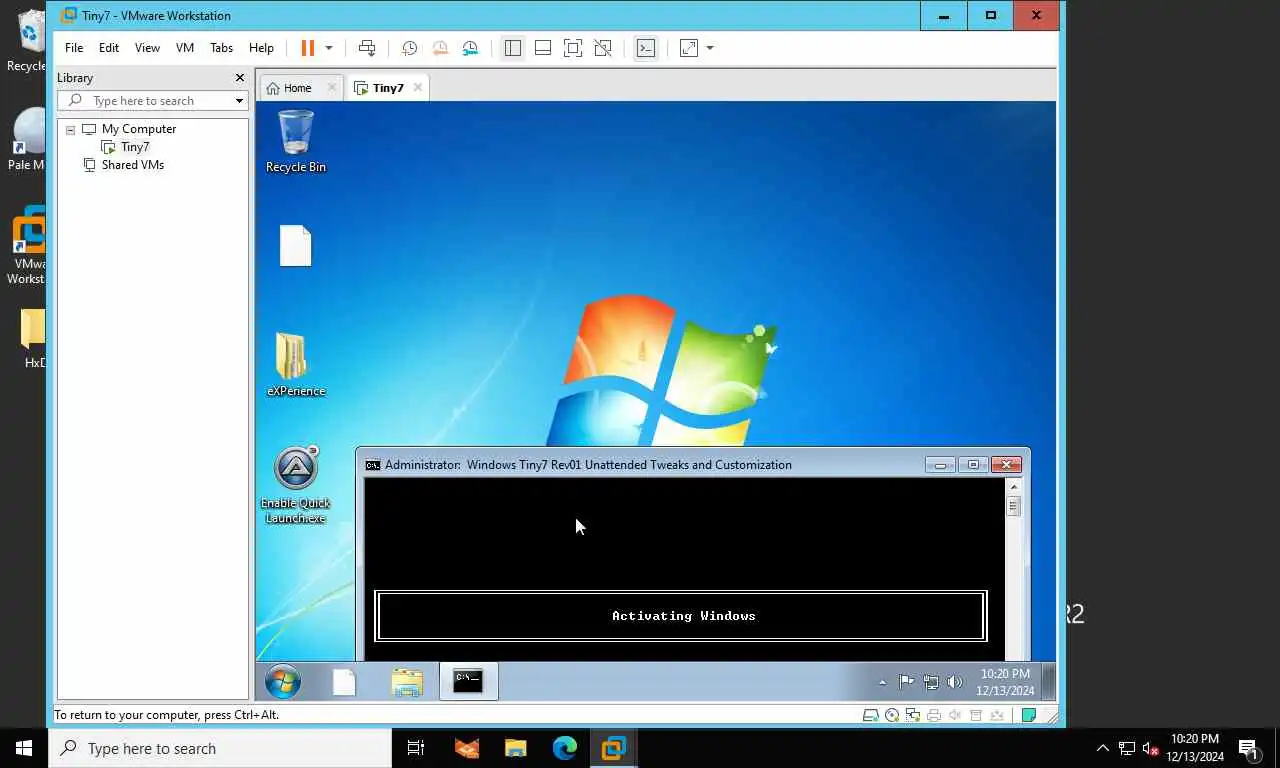
Task: Show hidden host tray icons chevron
Action: [1103, 748]
